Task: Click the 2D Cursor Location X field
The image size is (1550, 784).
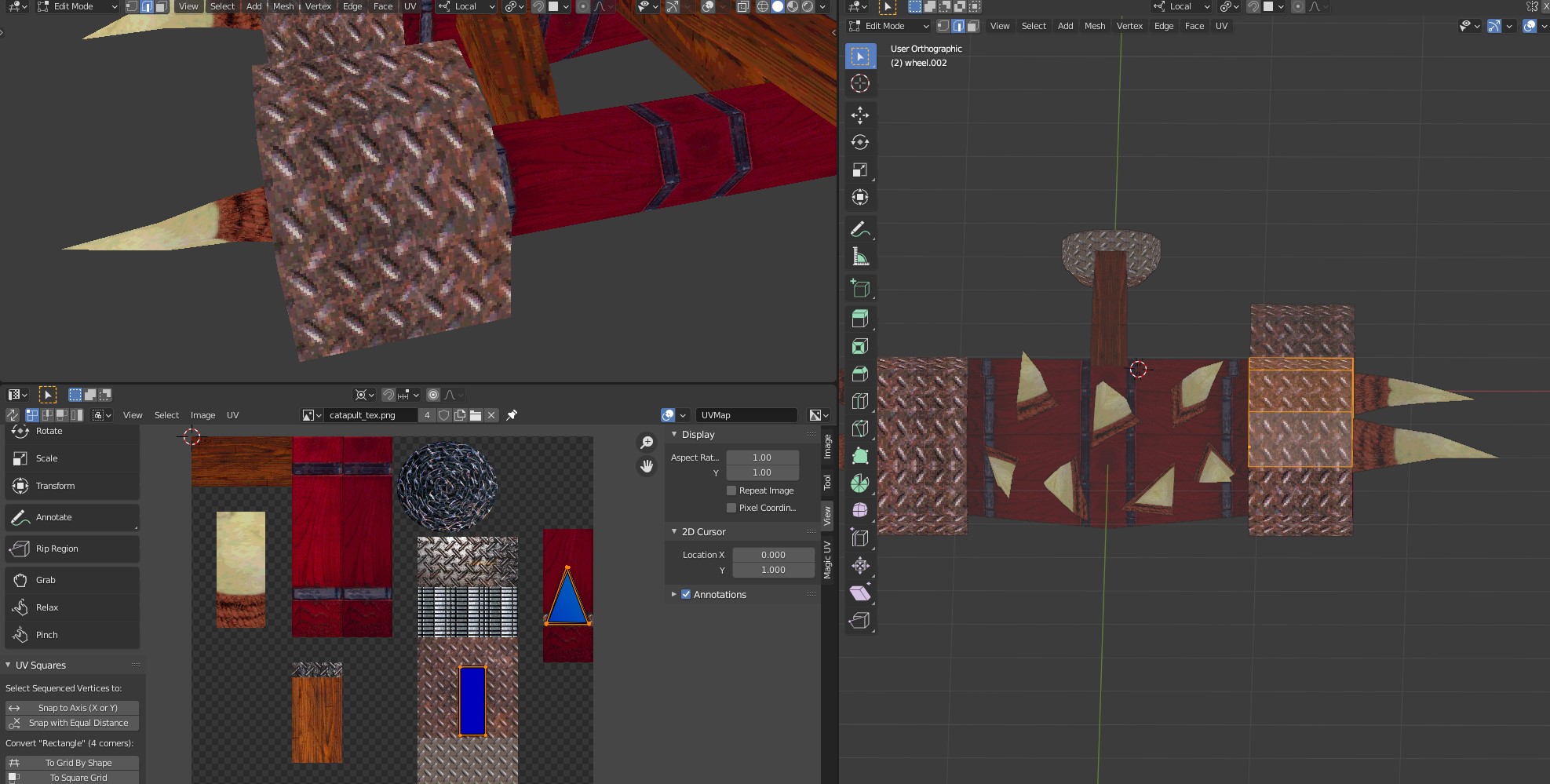Action: pos(772,555)
